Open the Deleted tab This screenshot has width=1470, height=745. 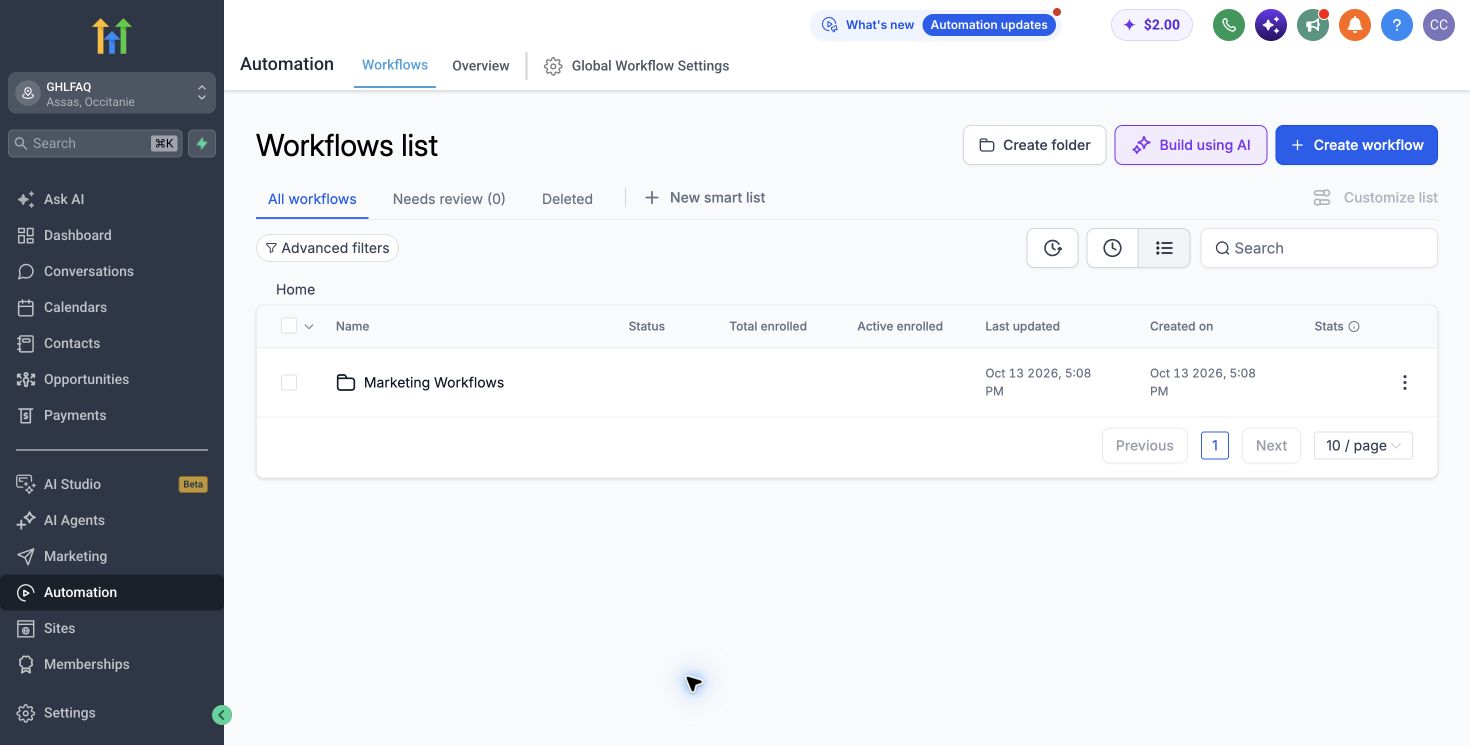coord(567,199)
